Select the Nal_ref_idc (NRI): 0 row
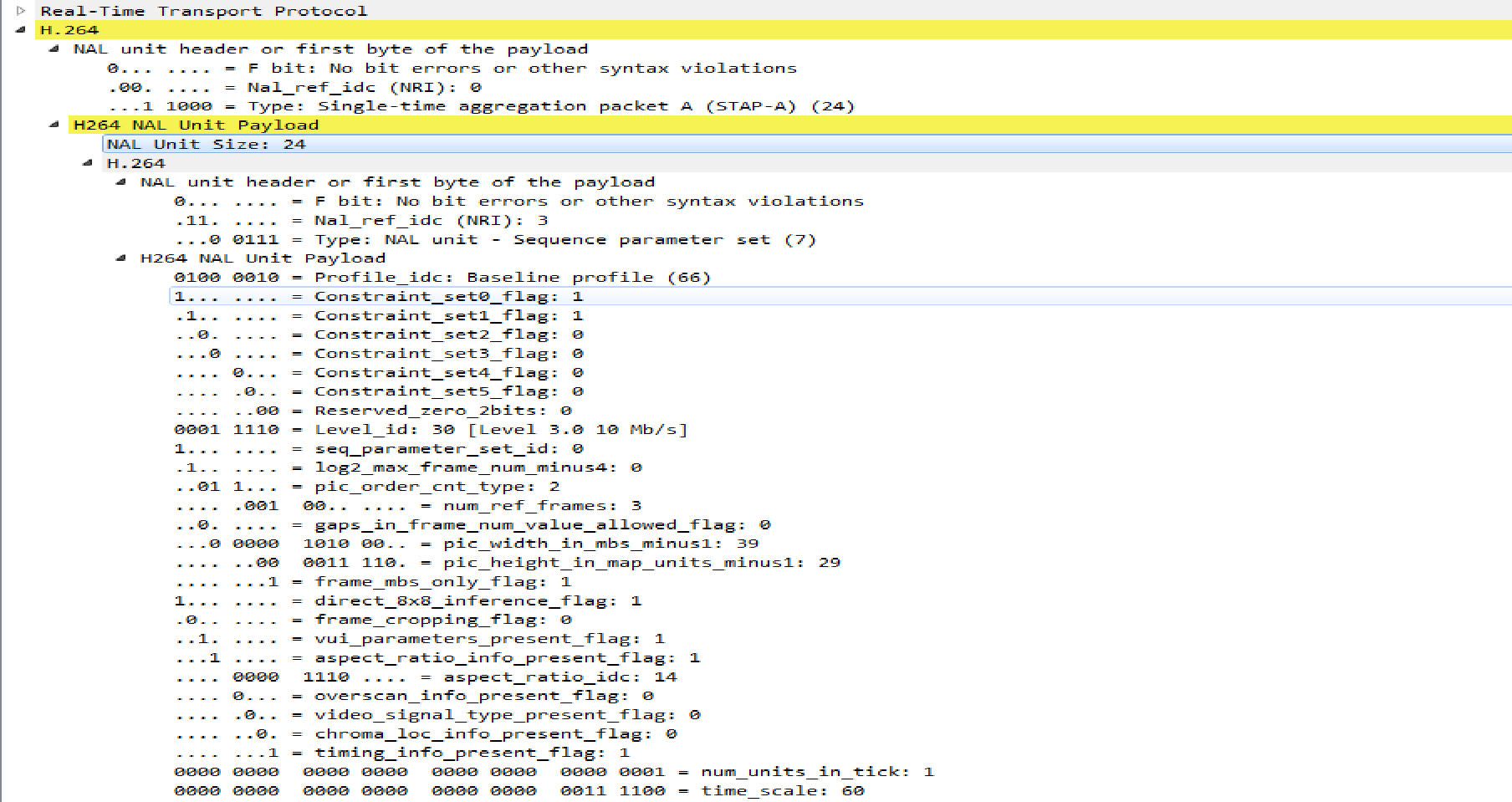 294,87
